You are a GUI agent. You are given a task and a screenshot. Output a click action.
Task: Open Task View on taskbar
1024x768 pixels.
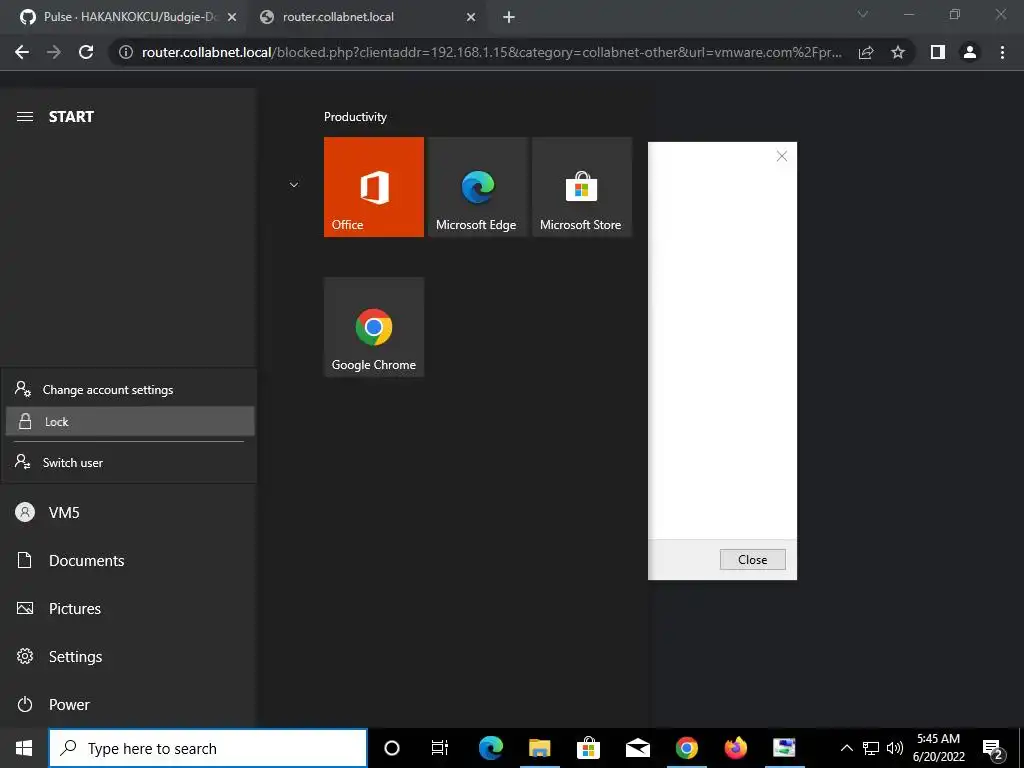[440, 748]
